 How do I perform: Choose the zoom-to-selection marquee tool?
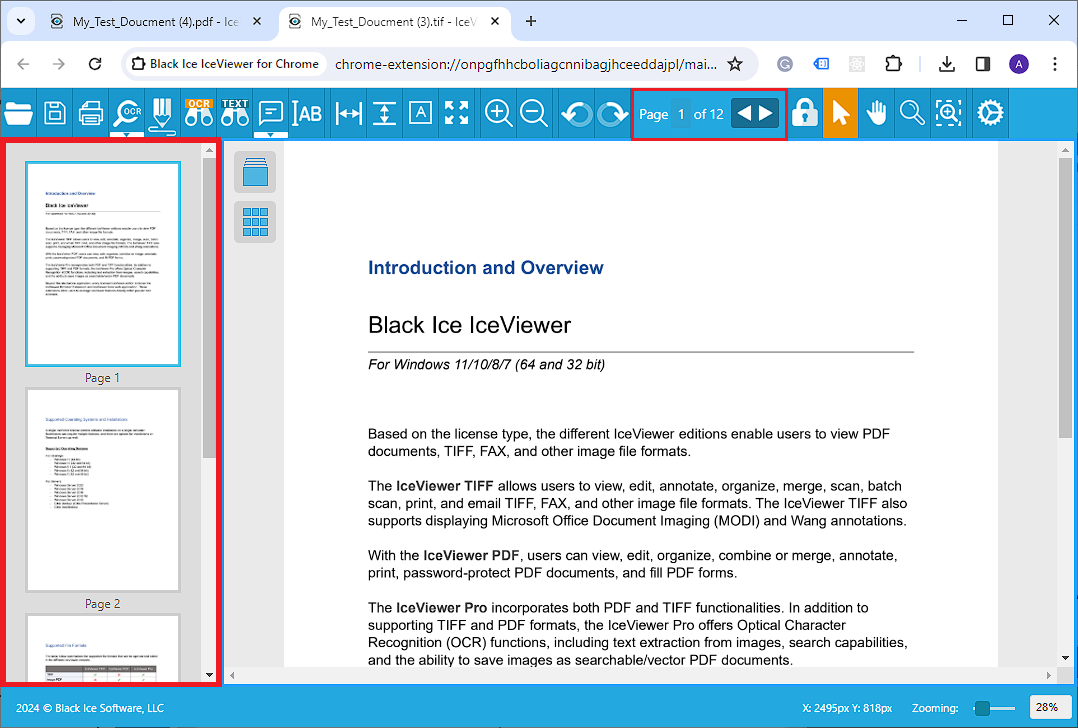[x=948, y=113]
